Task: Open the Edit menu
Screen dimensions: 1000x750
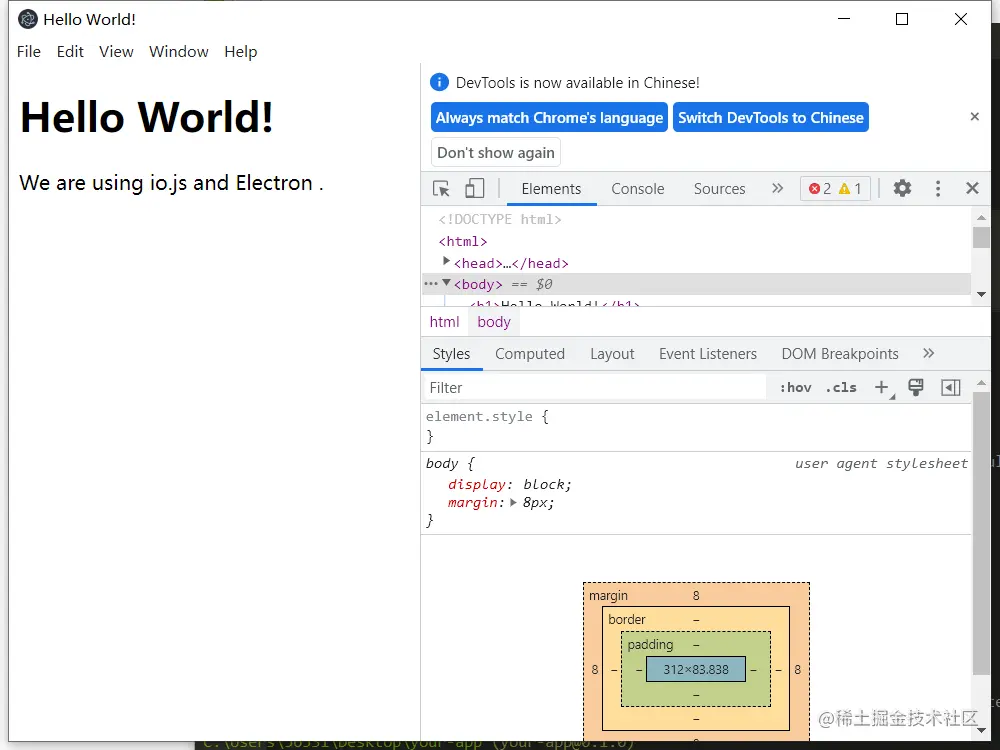Action: pos(70,52)
